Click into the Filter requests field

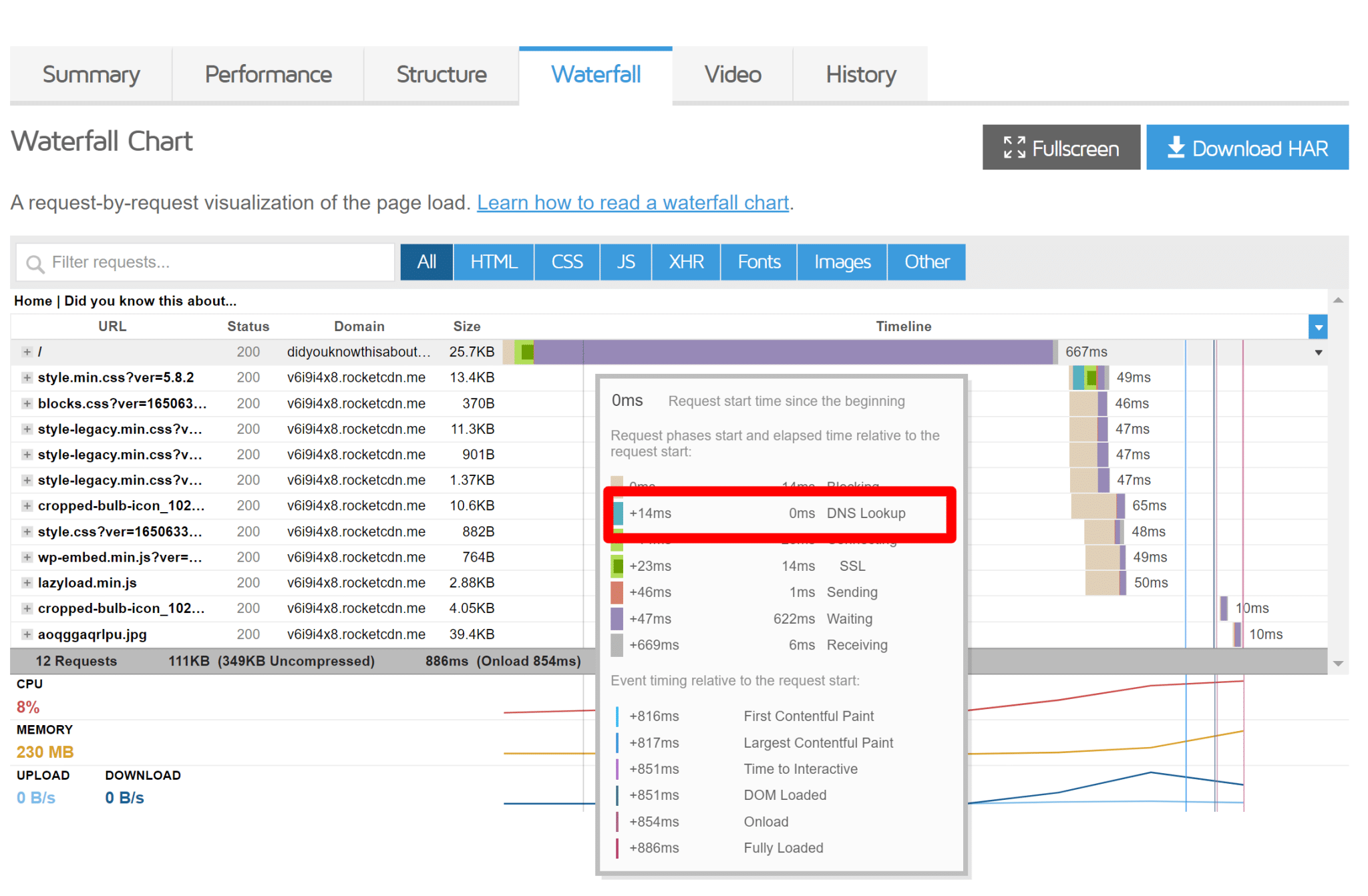point(214,262)
